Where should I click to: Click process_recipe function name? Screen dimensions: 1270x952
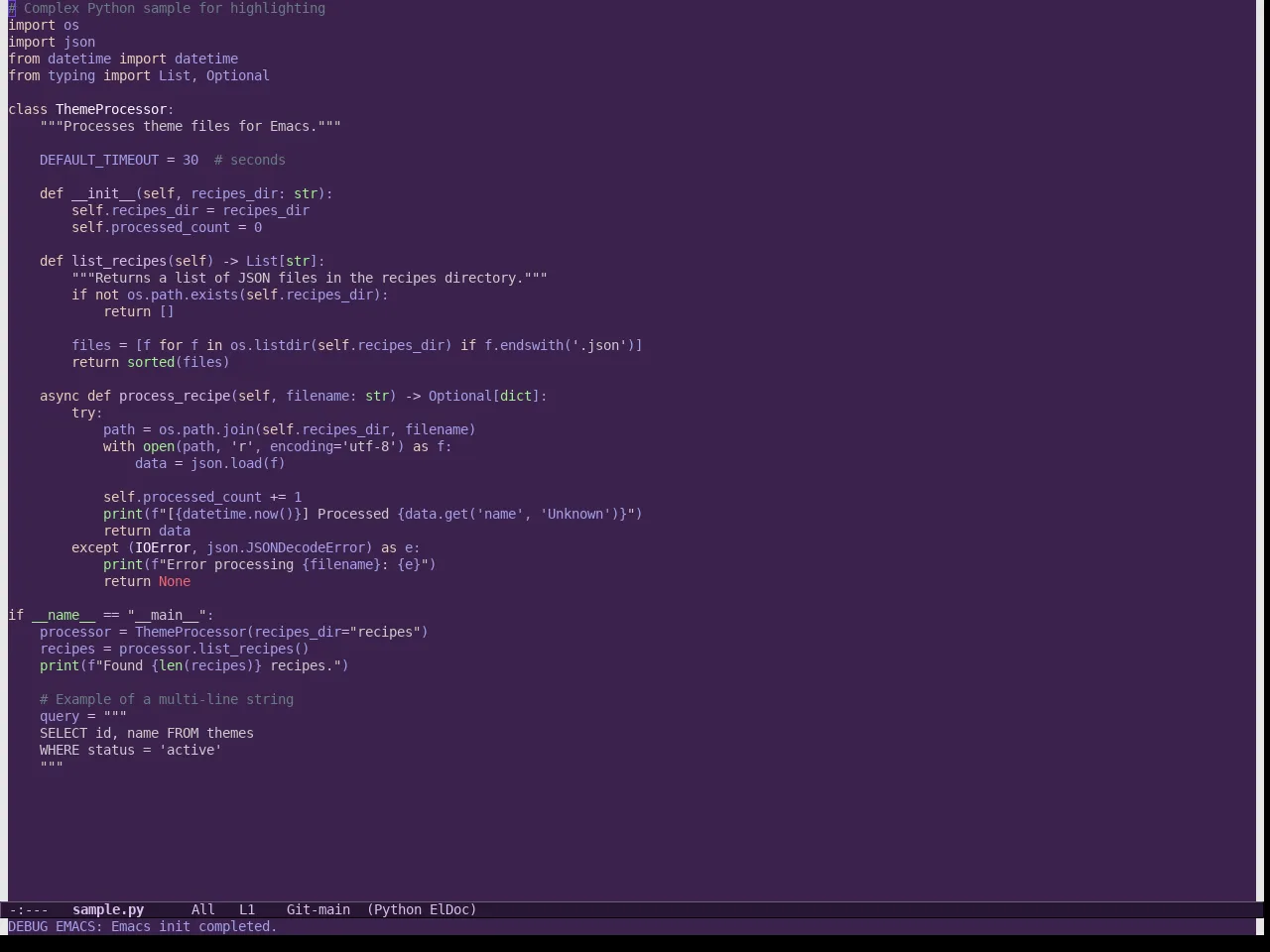pyautogui.click(x=175, y=396)
